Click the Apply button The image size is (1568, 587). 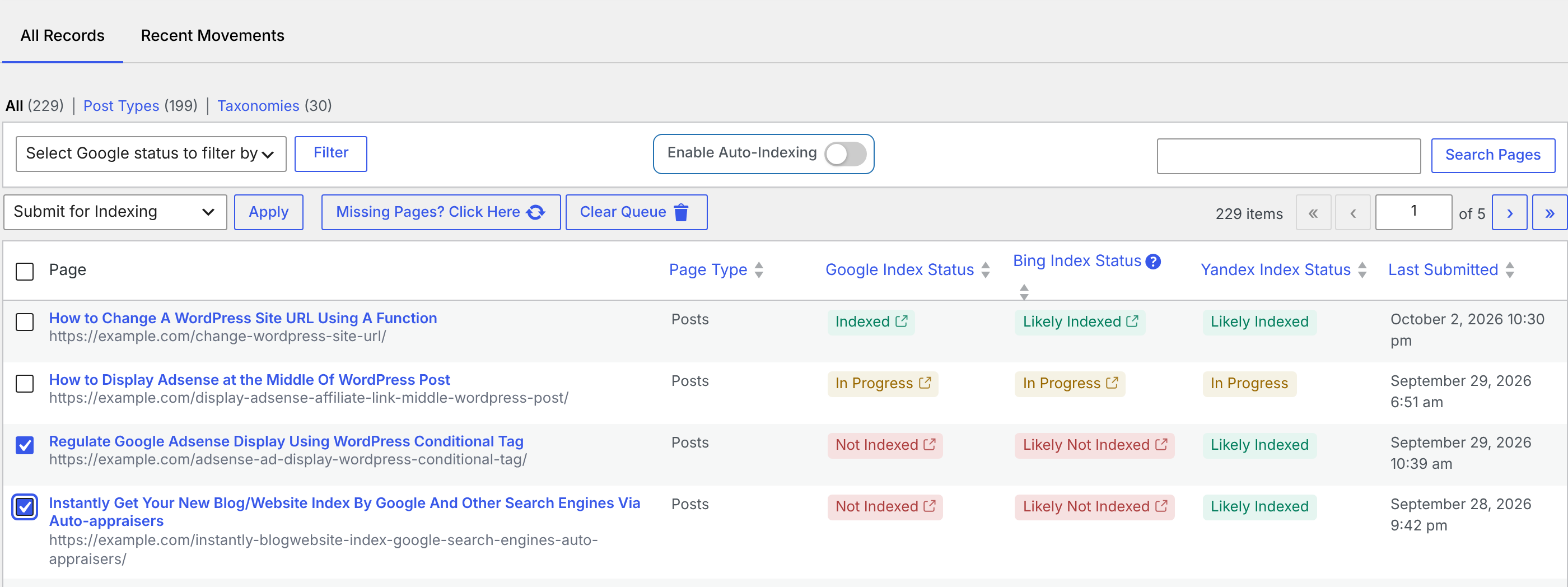[268, 212]
